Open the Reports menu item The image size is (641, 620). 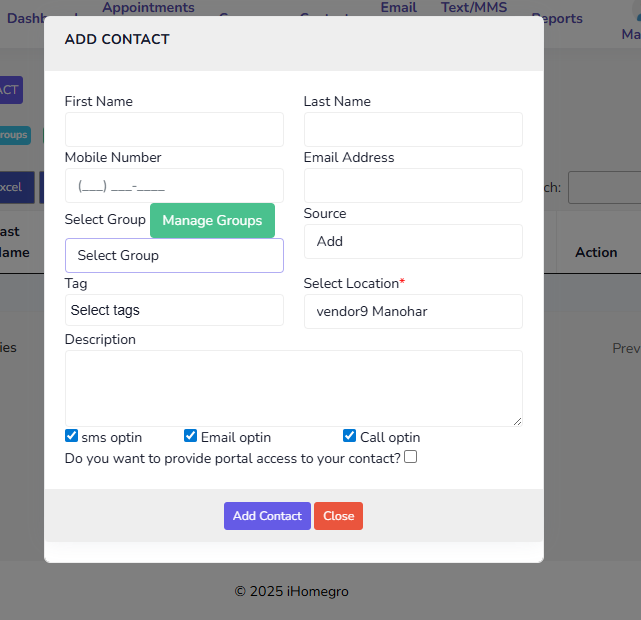click(557, 18)
